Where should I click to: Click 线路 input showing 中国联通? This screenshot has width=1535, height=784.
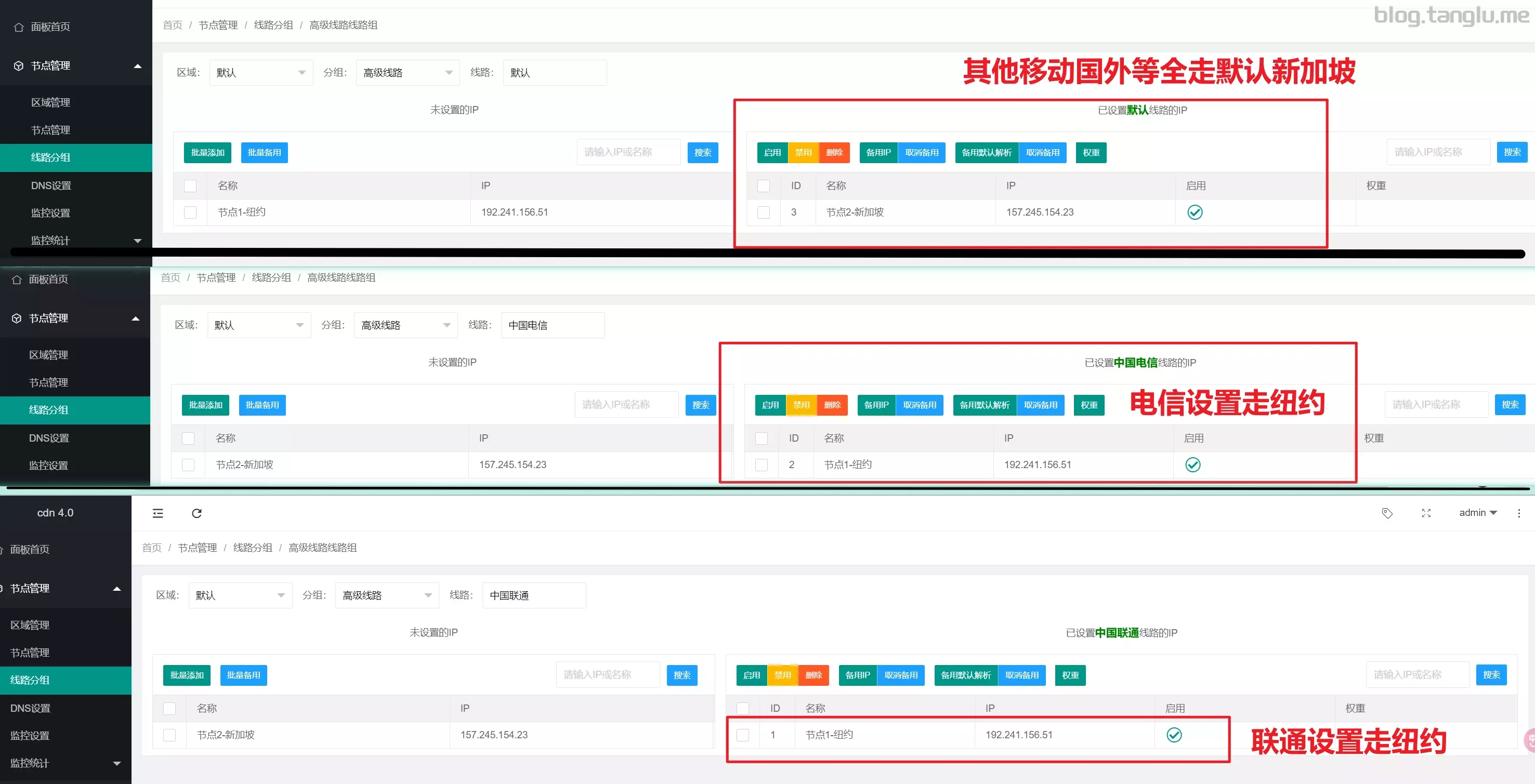coord(533,595)
